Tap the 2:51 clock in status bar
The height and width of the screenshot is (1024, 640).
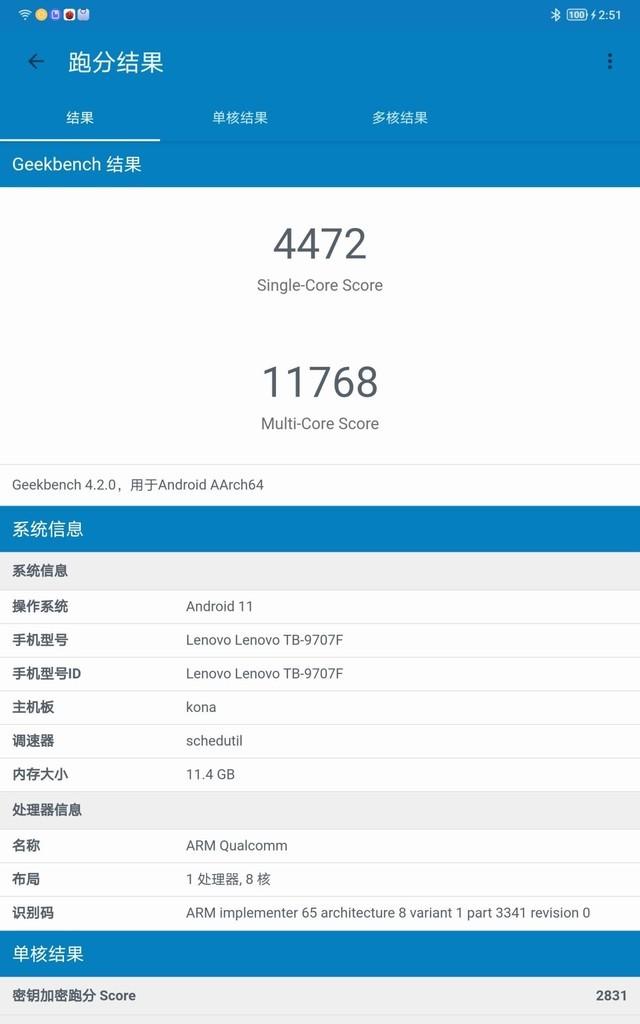pyautogui.click(x=610, y=14)
